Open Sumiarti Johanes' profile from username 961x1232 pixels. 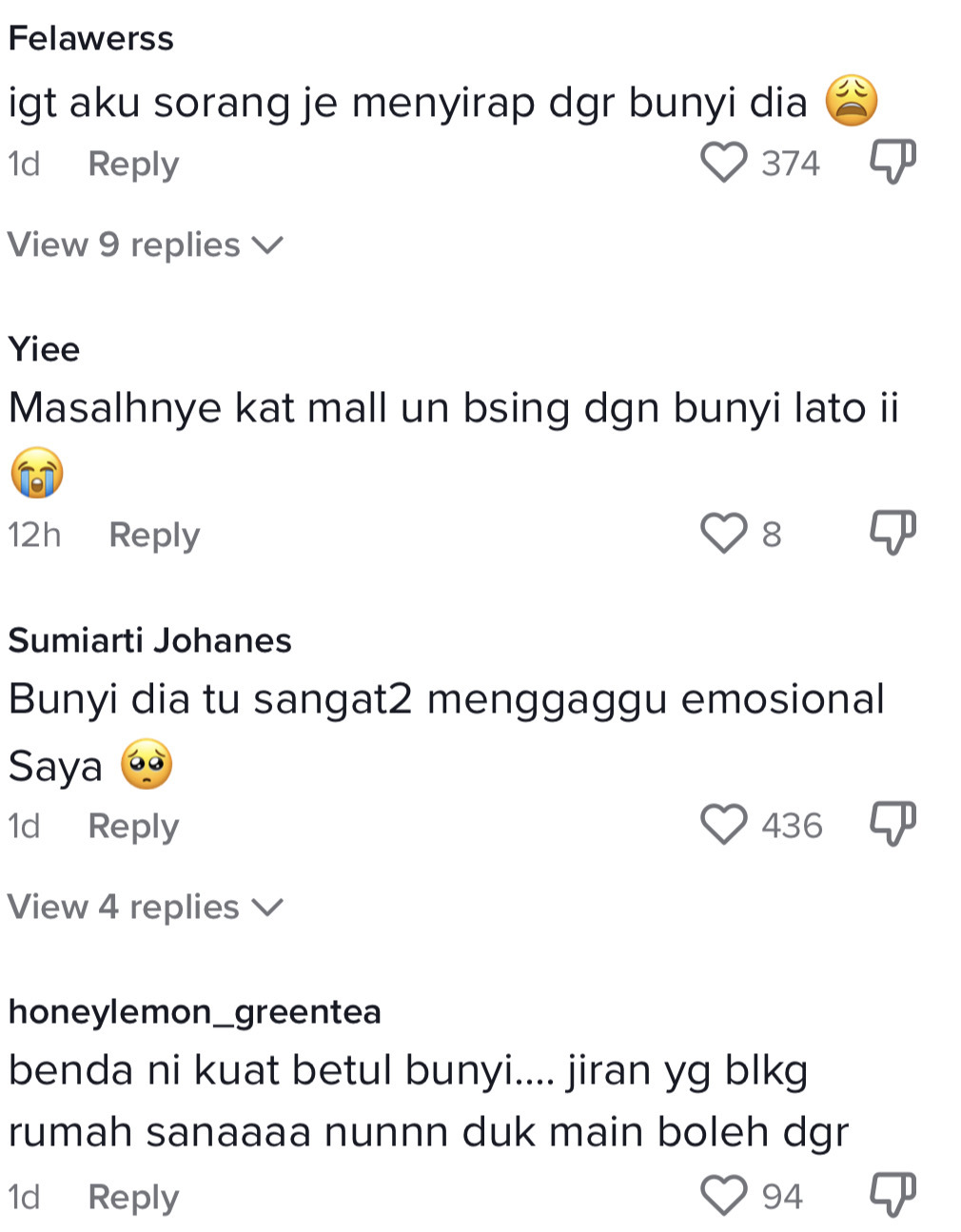pyautogui.click(x=149, y=640)
